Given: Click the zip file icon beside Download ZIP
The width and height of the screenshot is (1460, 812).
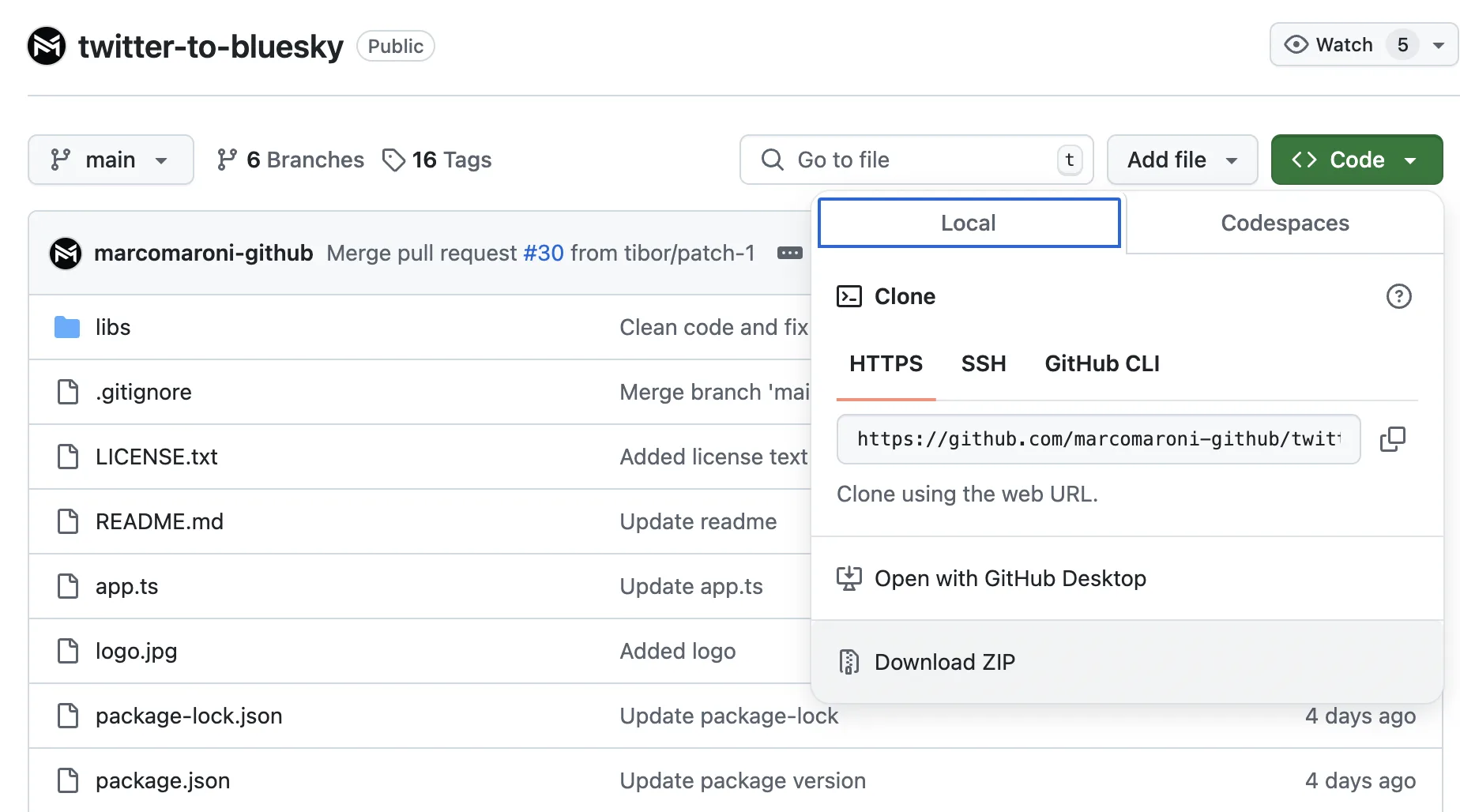Looking at the screenshot, I should (x=849, y=662).
